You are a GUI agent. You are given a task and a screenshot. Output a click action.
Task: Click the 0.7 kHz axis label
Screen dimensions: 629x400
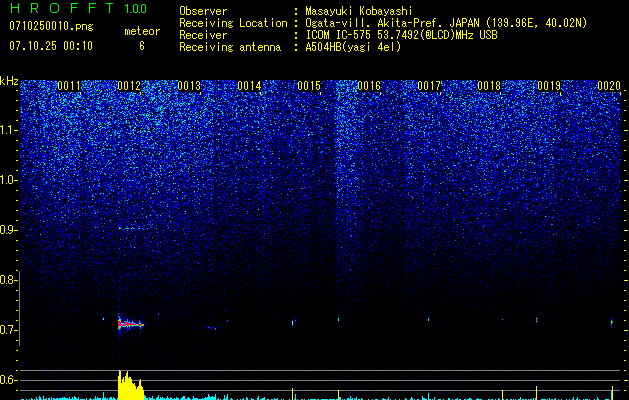coord(9,330)
